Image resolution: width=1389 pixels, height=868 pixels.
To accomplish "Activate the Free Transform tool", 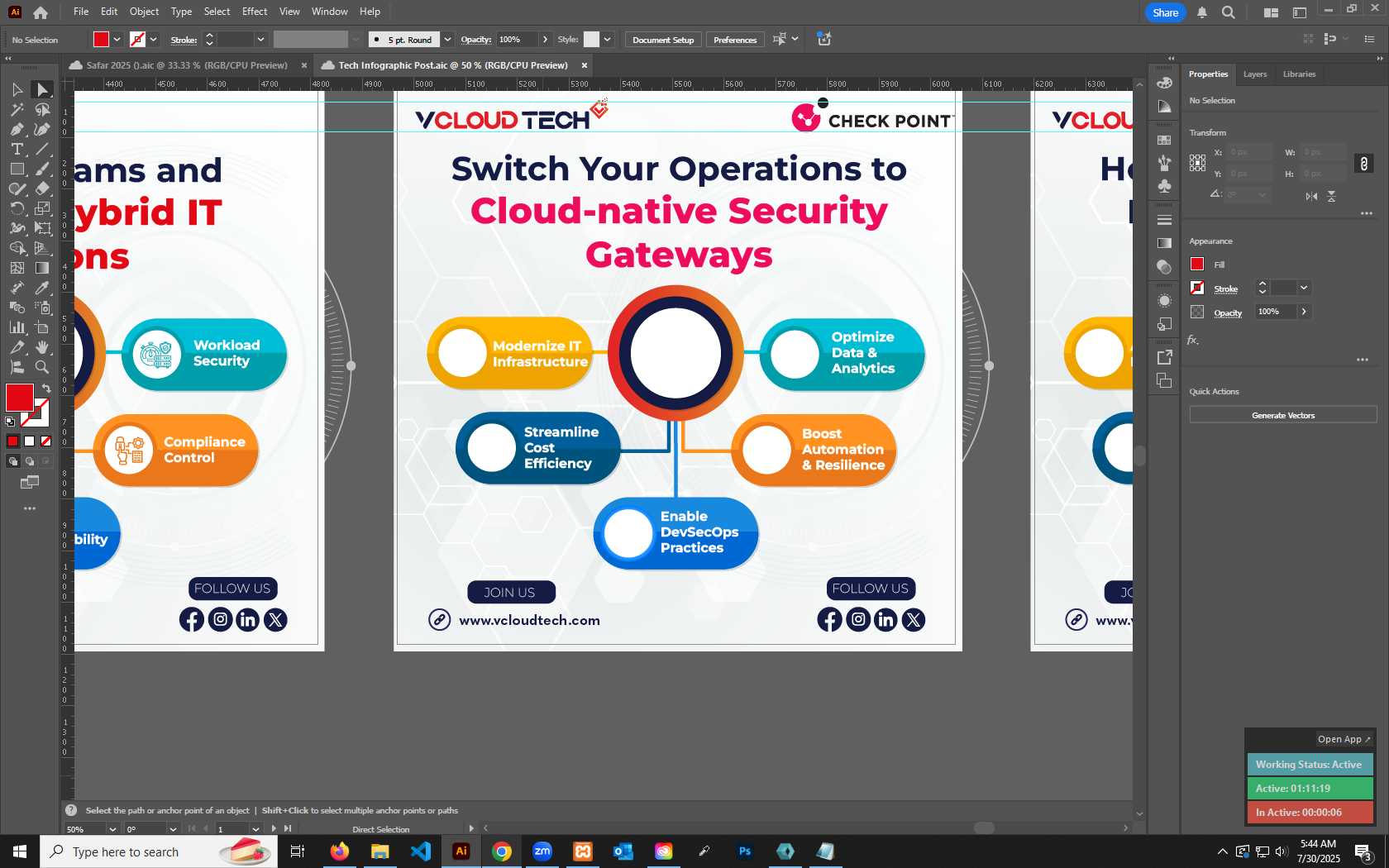I will pyautogui.click(x=42, y=228).
